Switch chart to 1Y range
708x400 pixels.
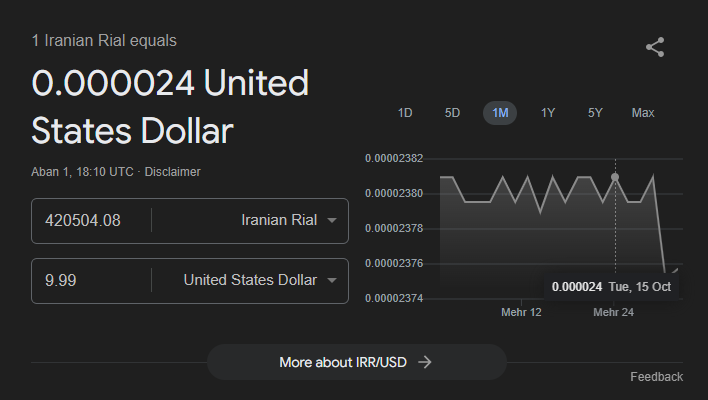(x=548, y=113)
